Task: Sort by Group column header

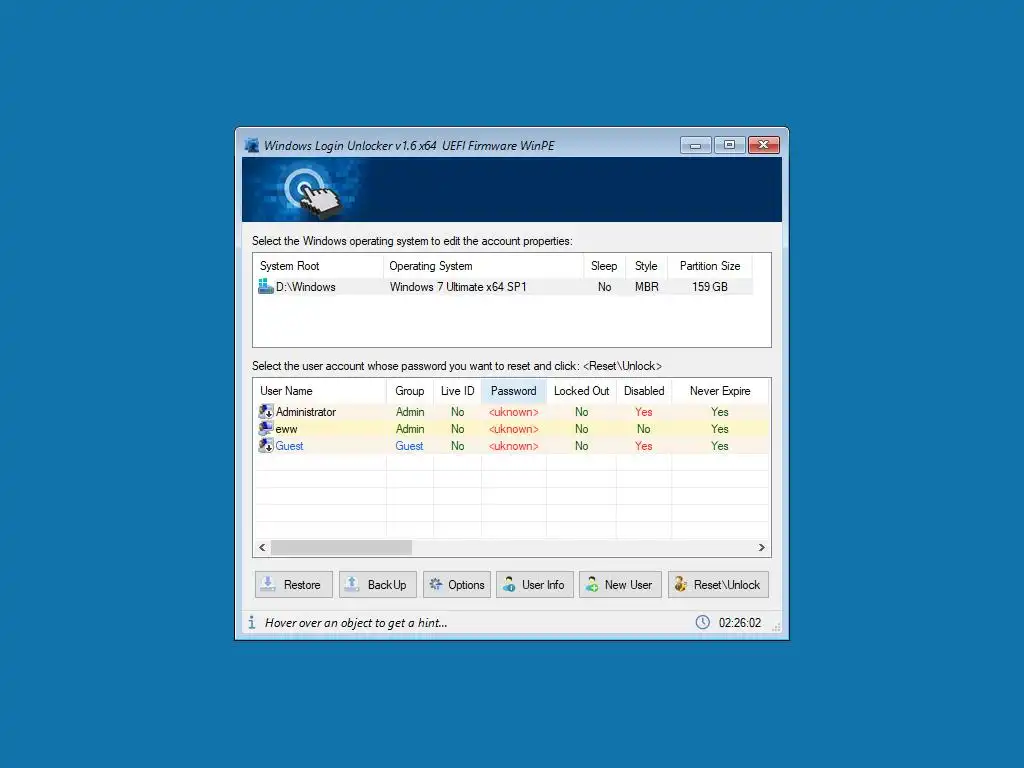Action: [409, 391]
